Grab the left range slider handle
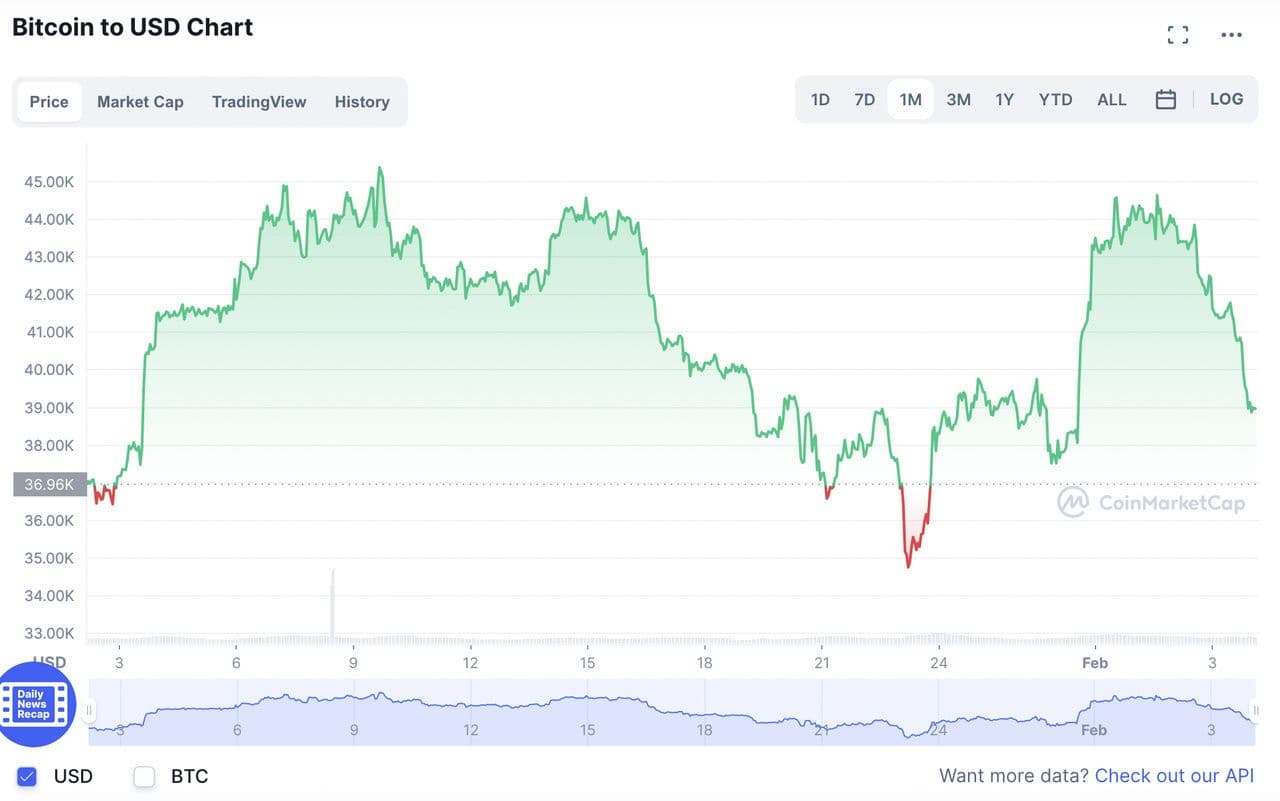The image size is (1280, 801). tap(89, 711)
